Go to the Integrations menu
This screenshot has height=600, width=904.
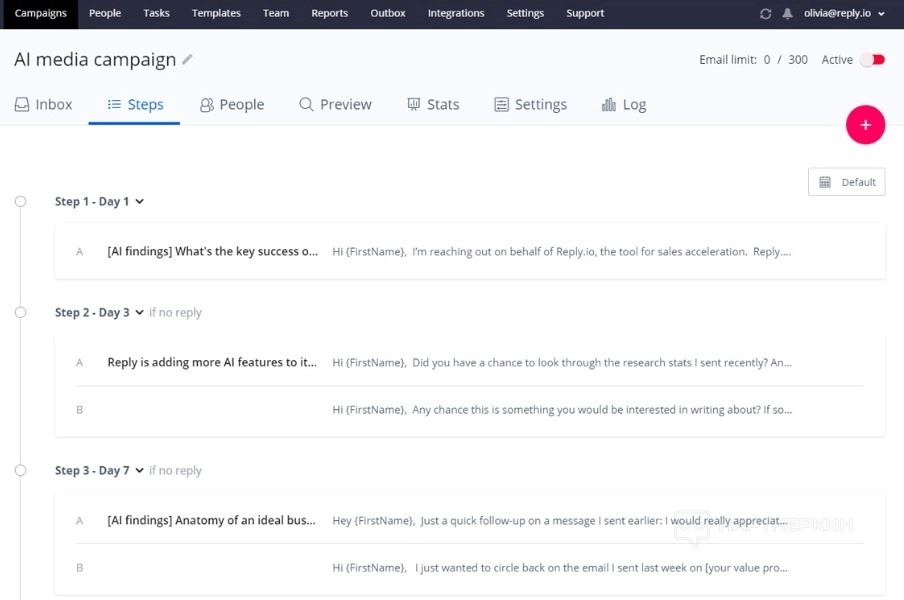[455, 14]
